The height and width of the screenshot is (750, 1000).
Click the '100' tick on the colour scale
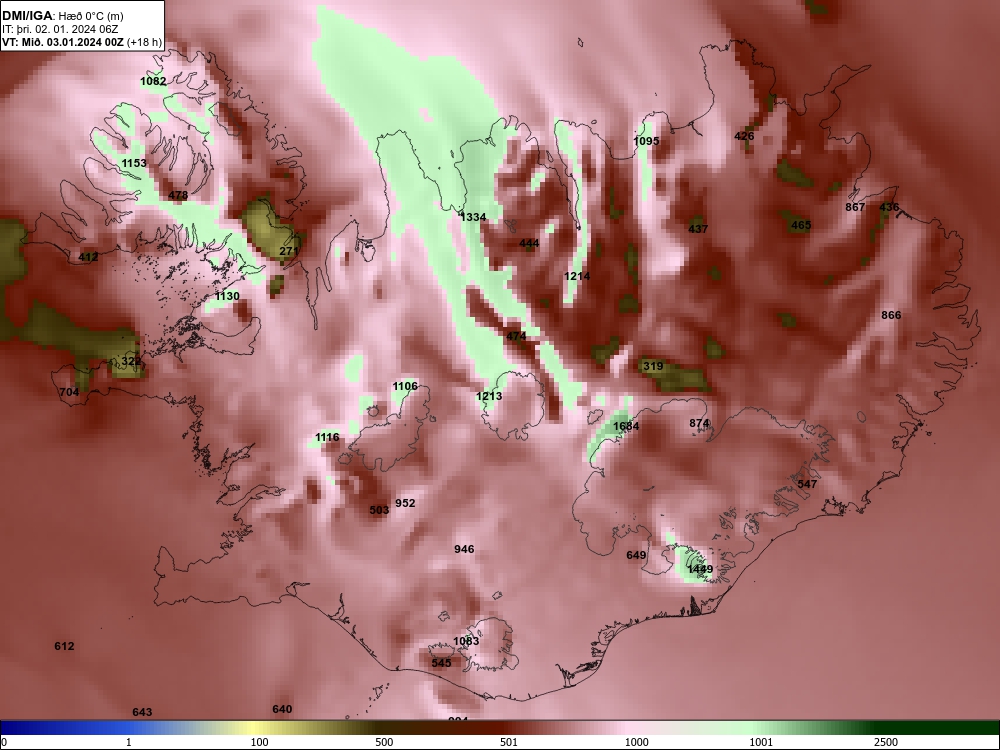(259, 742)
